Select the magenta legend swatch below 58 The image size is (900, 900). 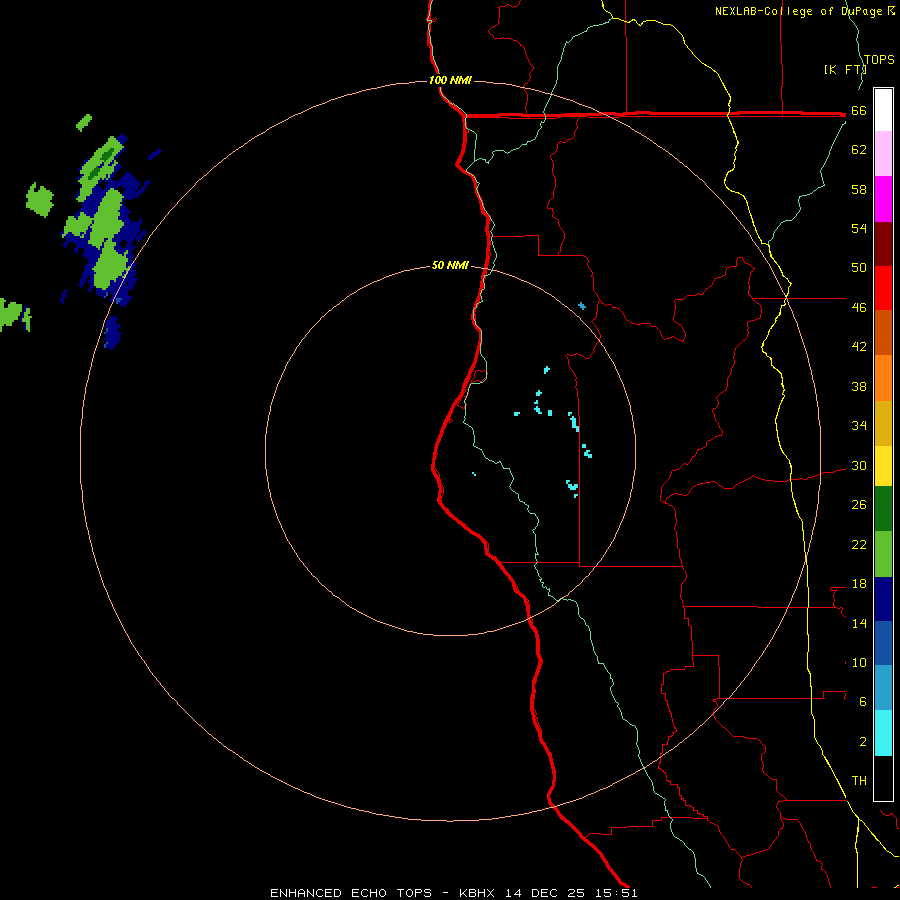click(883, 199)
